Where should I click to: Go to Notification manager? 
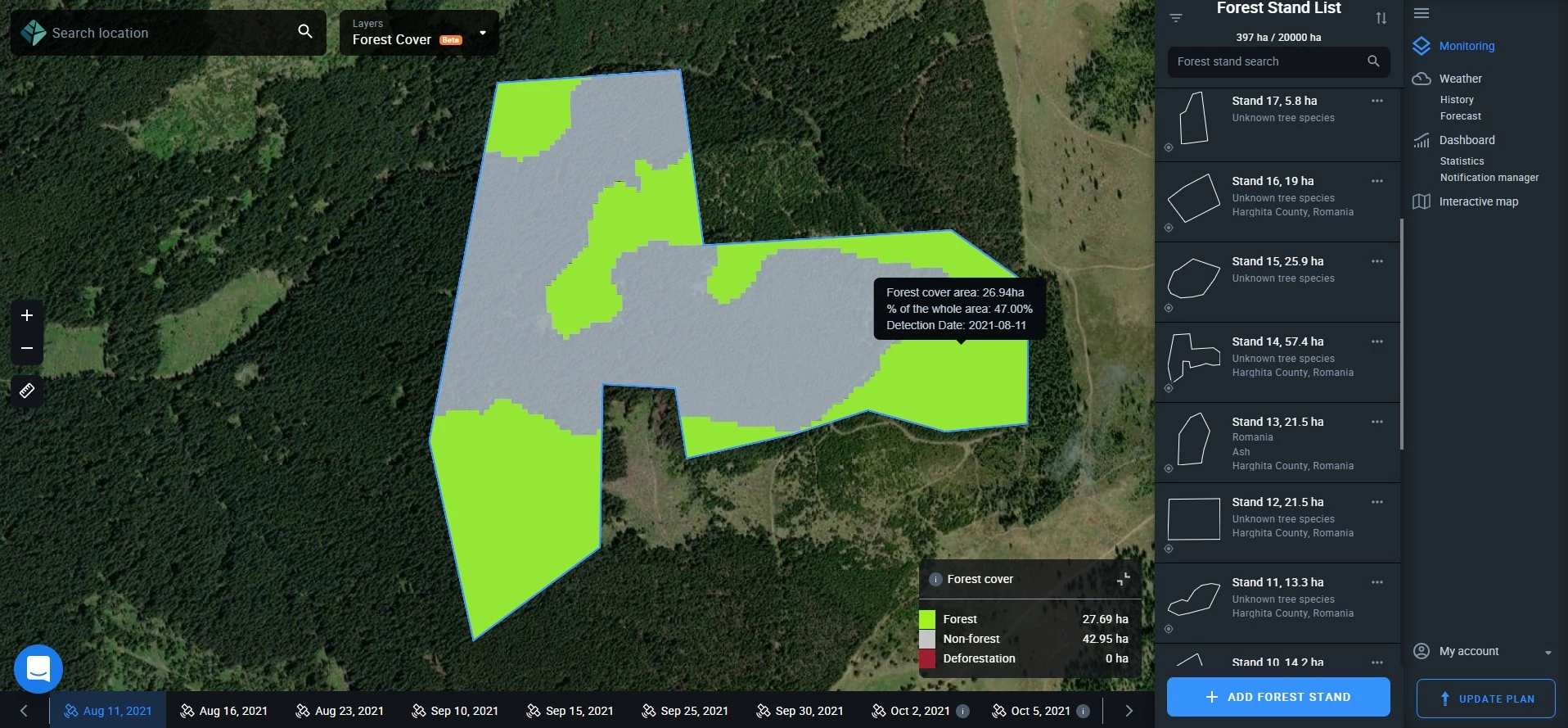pos(1489,178)
